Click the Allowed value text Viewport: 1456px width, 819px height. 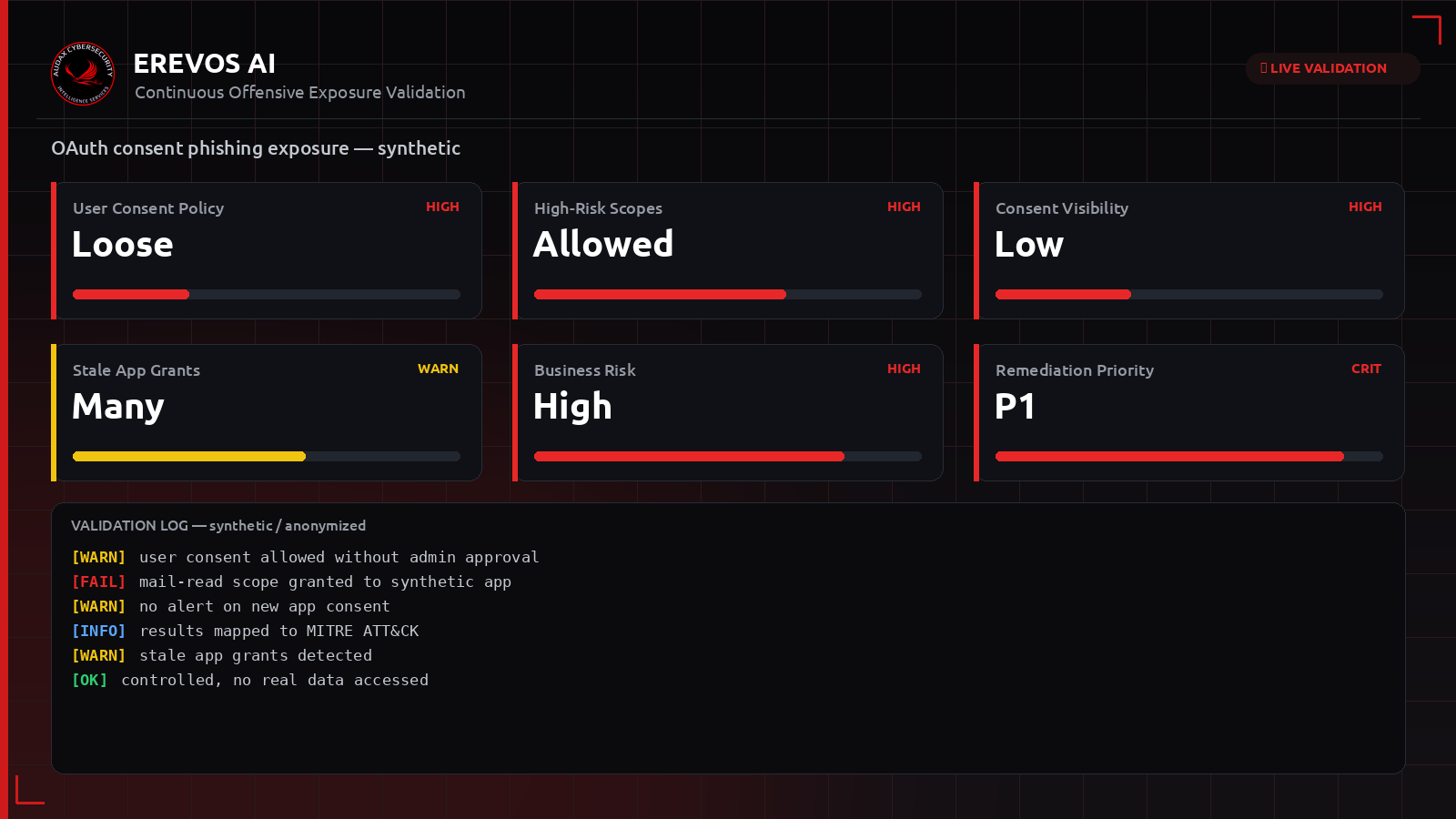[603, 245]
